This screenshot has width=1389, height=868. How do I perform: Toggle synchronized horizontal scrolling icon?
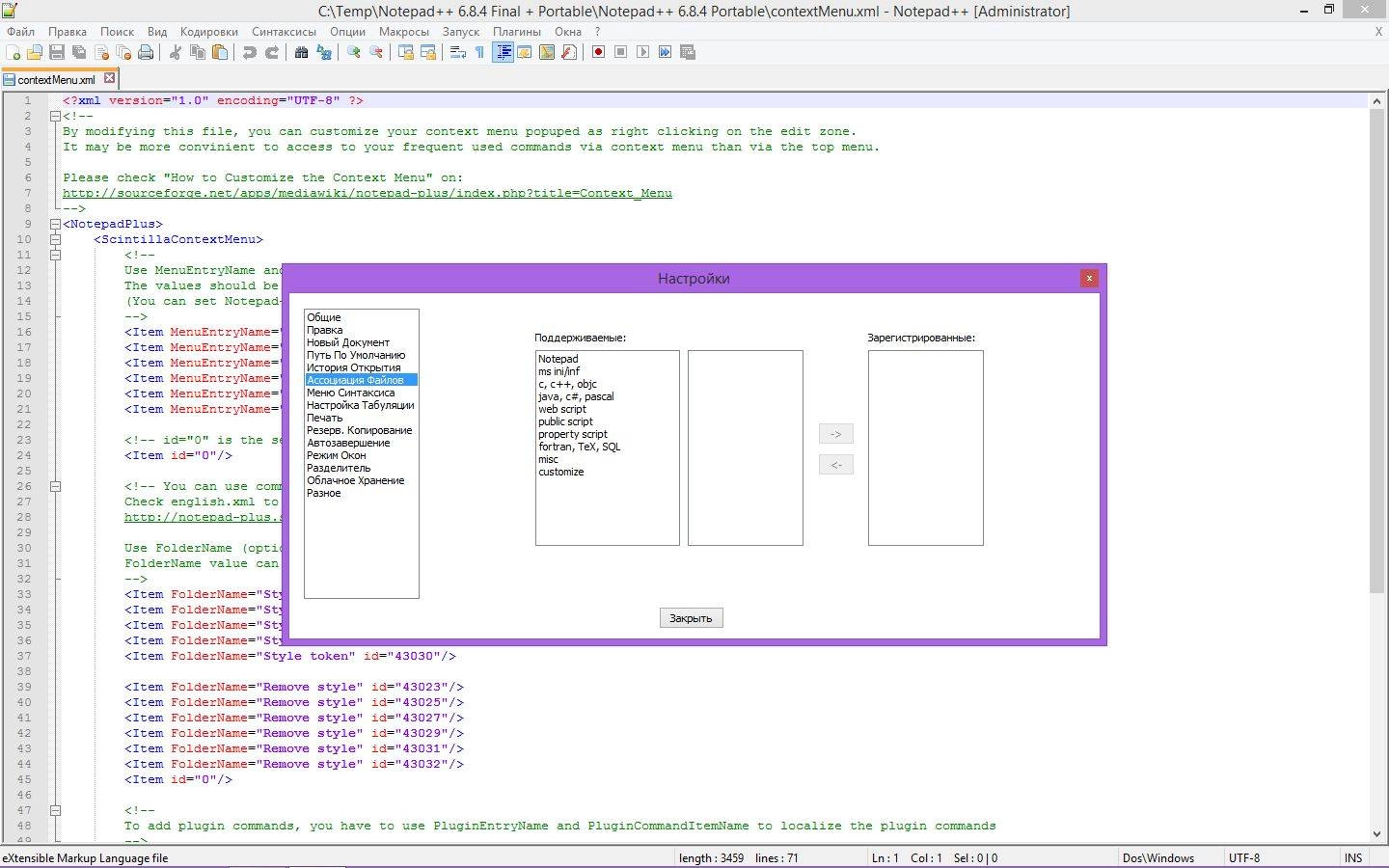tap(428, 52)
